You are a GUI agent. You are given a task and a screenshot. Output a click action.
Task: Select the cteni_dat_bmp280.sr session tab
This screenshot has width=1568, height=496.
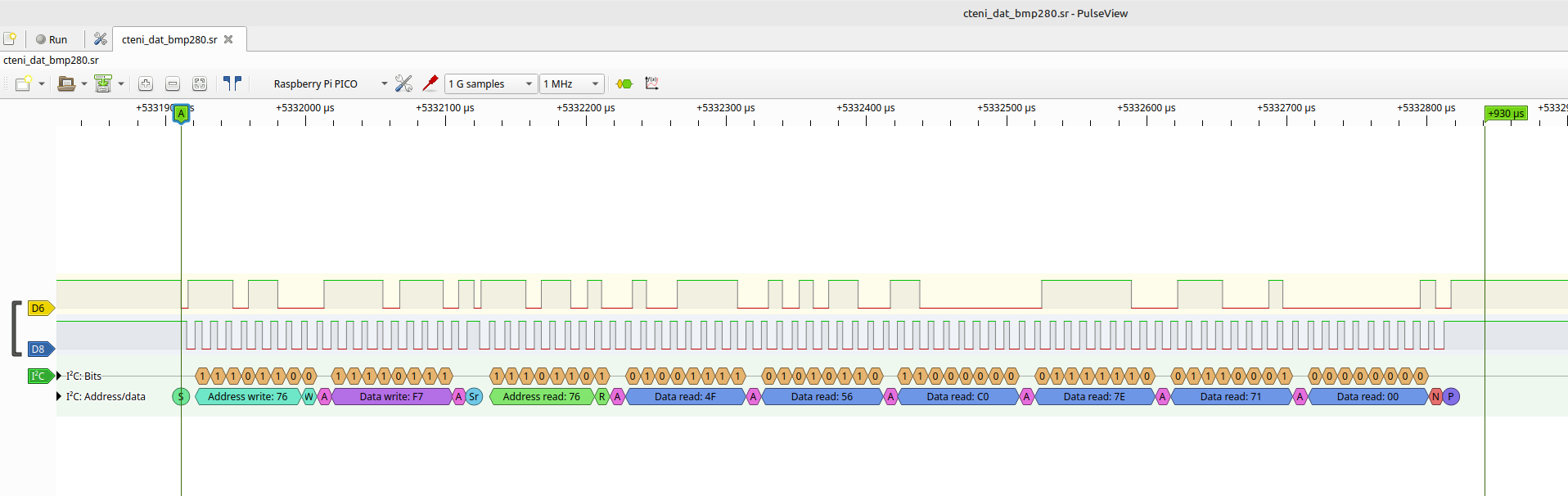click(x=169, y=39)
